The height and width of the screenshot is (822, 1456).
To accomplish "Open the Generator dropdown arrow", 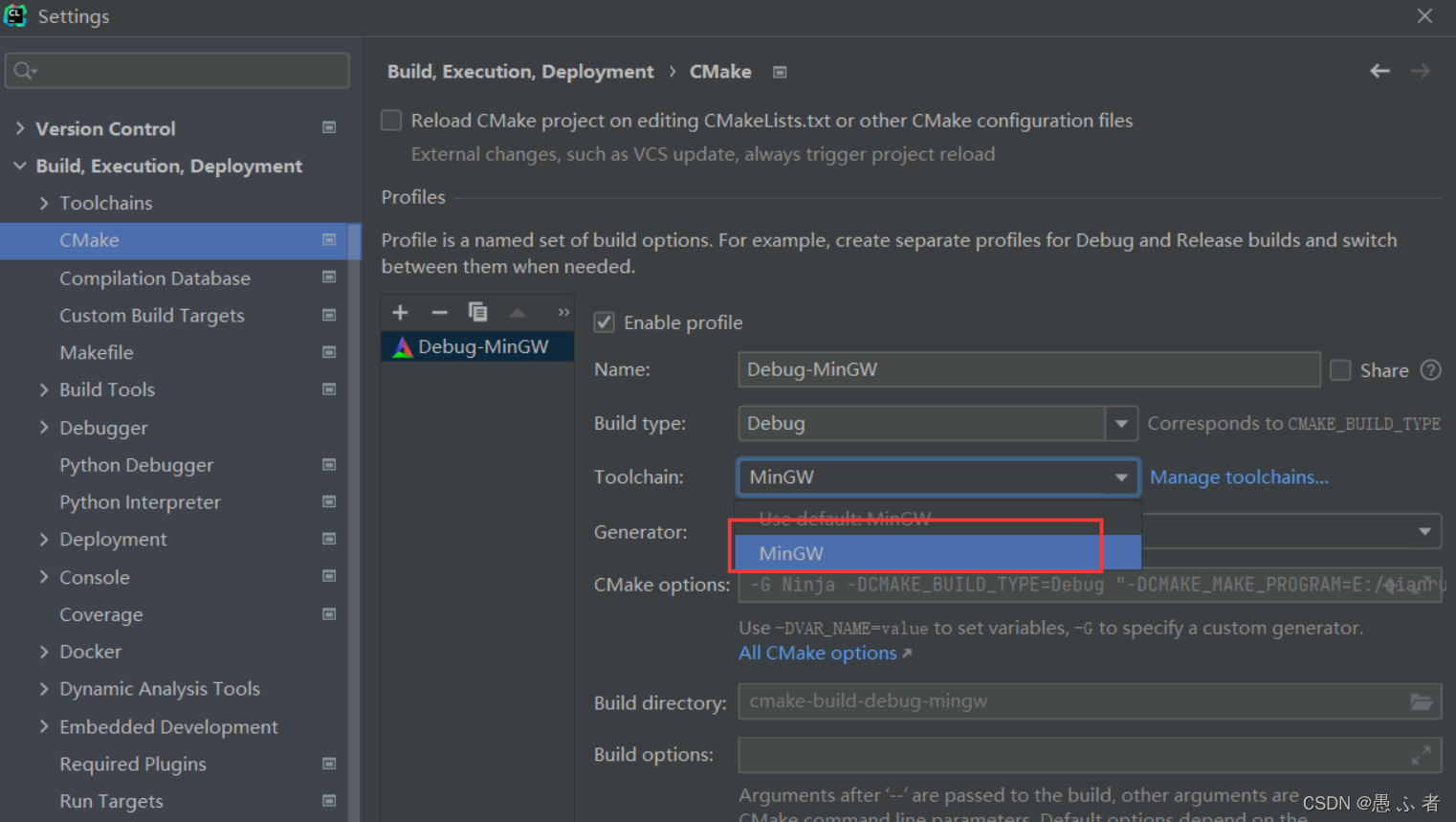I will (1424, 531).
